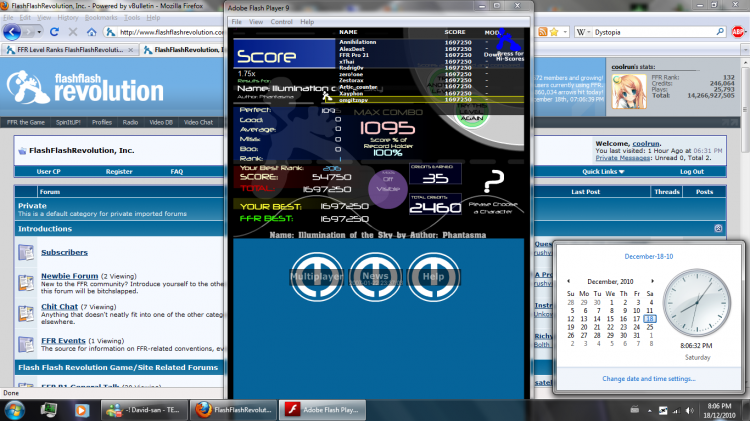Click the Newbie Forum icon
The height and width of the screenshot is (421, 750).
tap(26, 283)
